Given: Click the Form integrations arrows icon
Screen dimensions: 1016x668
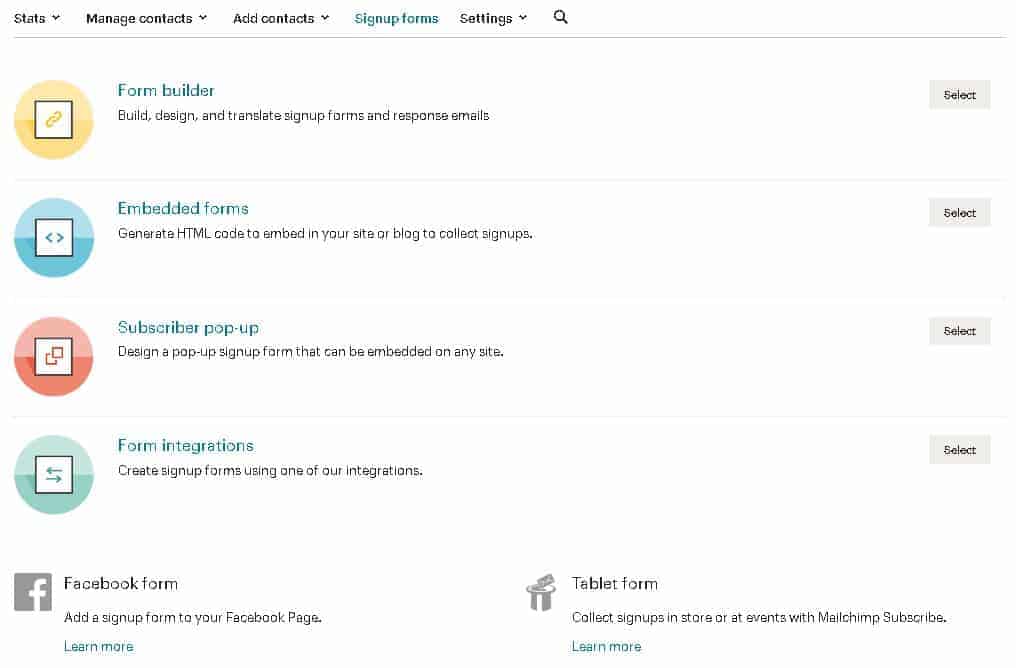Looking at the screenshot, I should click(54, 474).
